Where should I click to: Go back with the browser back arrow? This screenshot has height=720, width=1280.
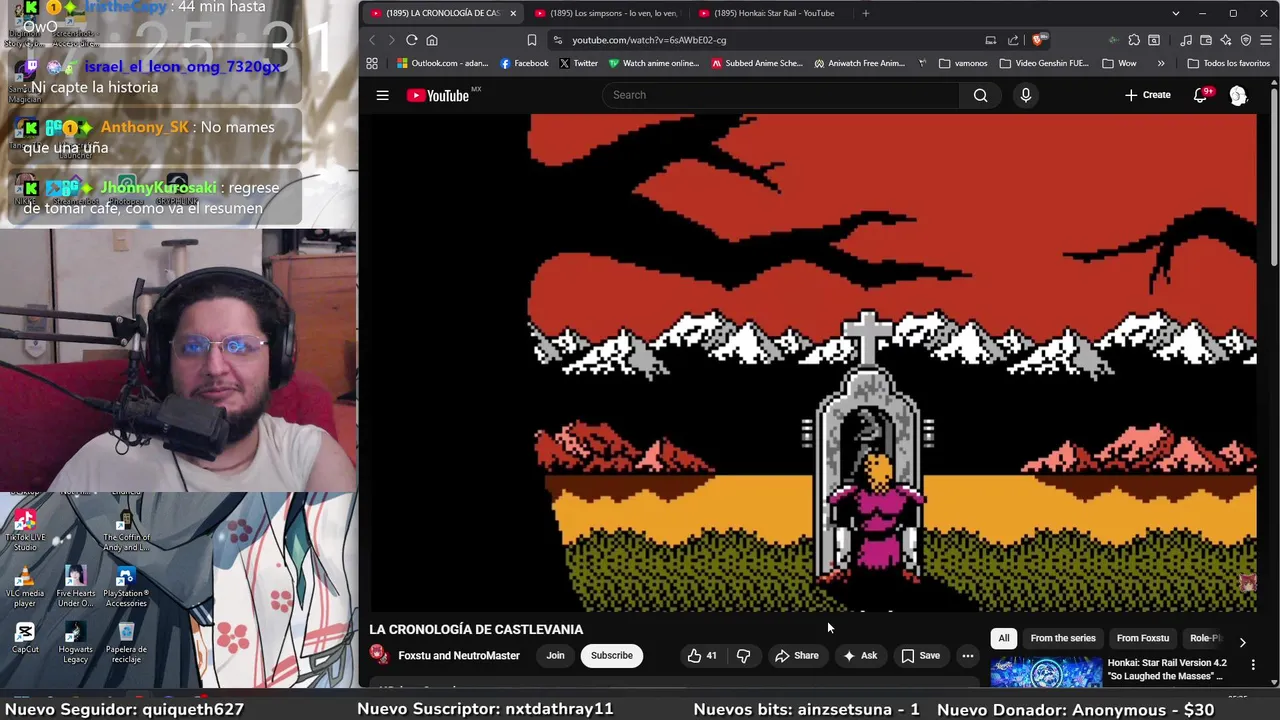[372, 40]
